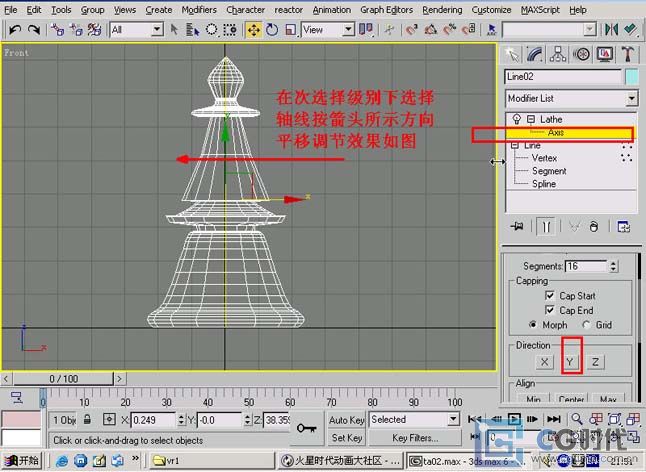Click the Pin Stack icon

coord(517,226)
